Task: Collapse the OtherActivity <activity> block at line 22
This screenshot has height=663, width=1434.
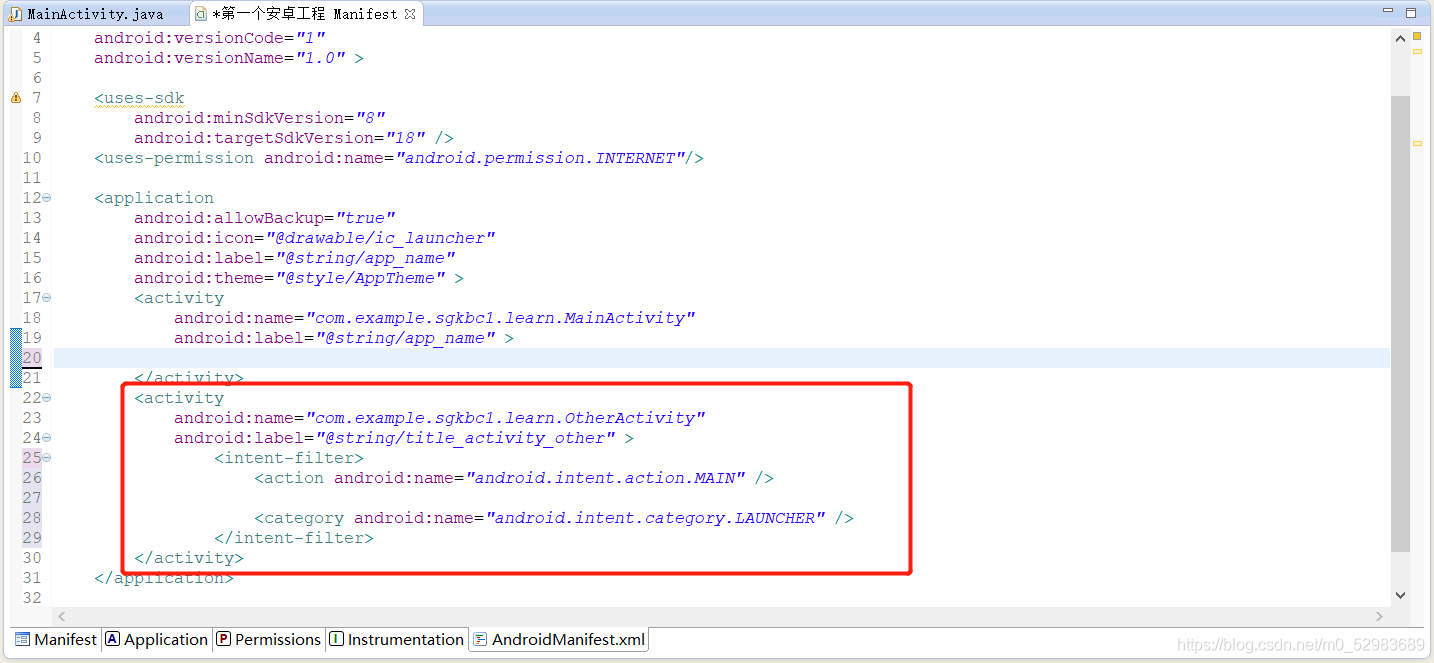Action: pos(47,398)
